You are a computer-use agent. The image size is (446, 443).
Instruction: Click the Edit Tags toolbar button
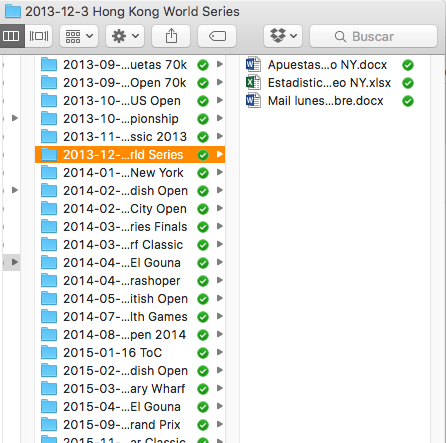pyautogui.click(x=217, y=36)
